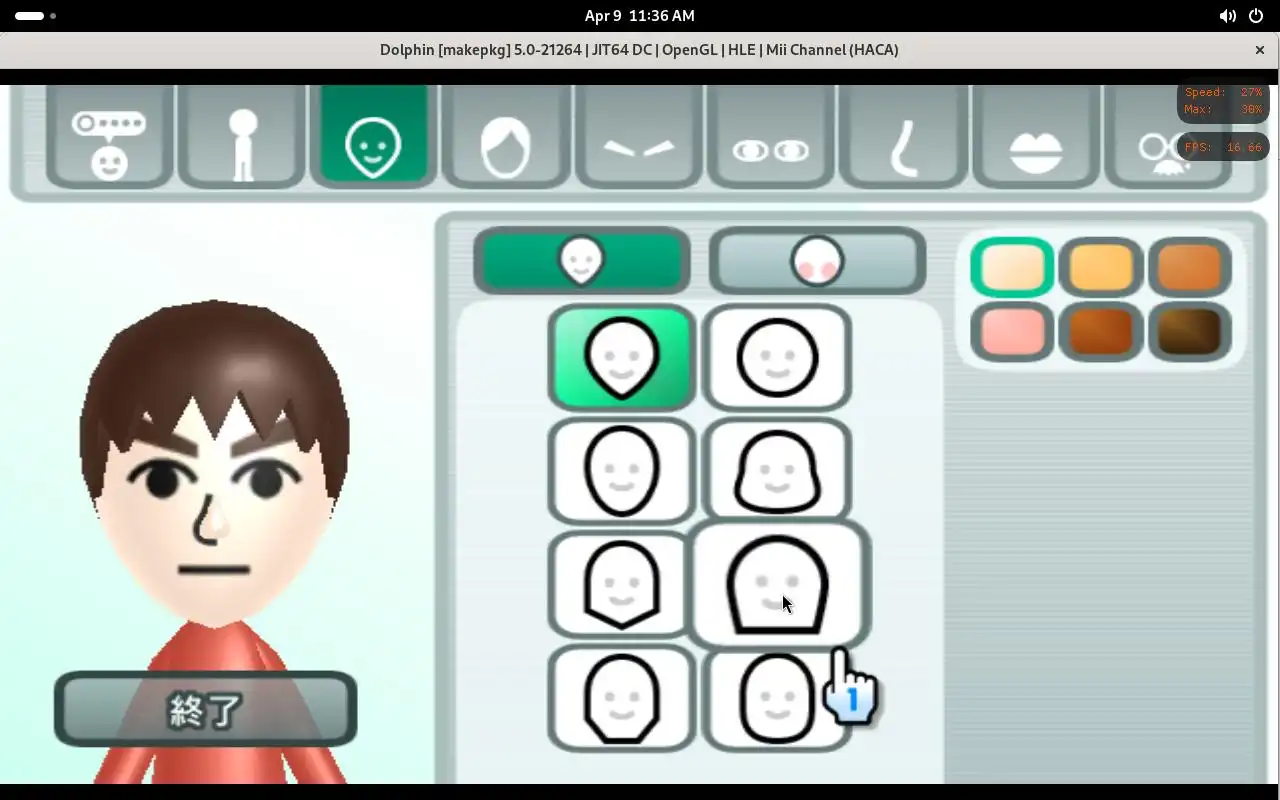
Task: Open the GNOME Activities overview pill
Action: click(35, 16)
